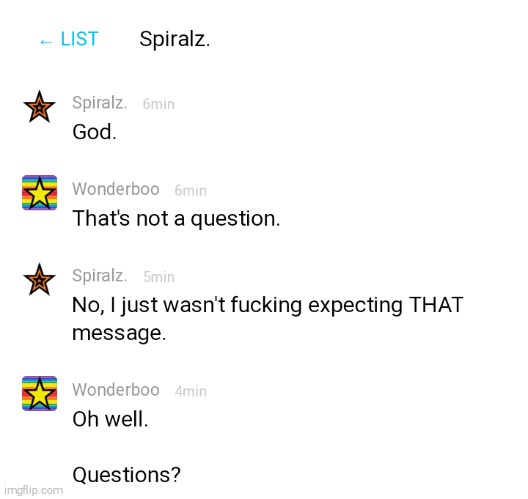Click the 5min timestamp on Spiralz's message
This screenshot has height=499, width=528.
click(x=159, y=277)
